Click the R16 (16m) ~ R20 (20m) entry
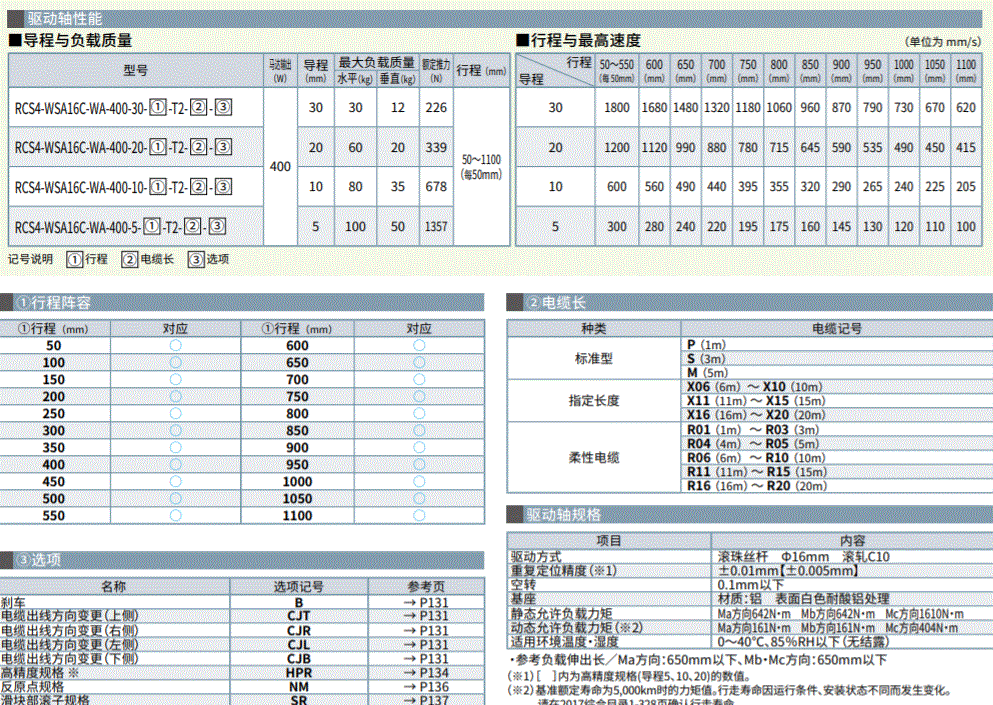 coord(757,486)
